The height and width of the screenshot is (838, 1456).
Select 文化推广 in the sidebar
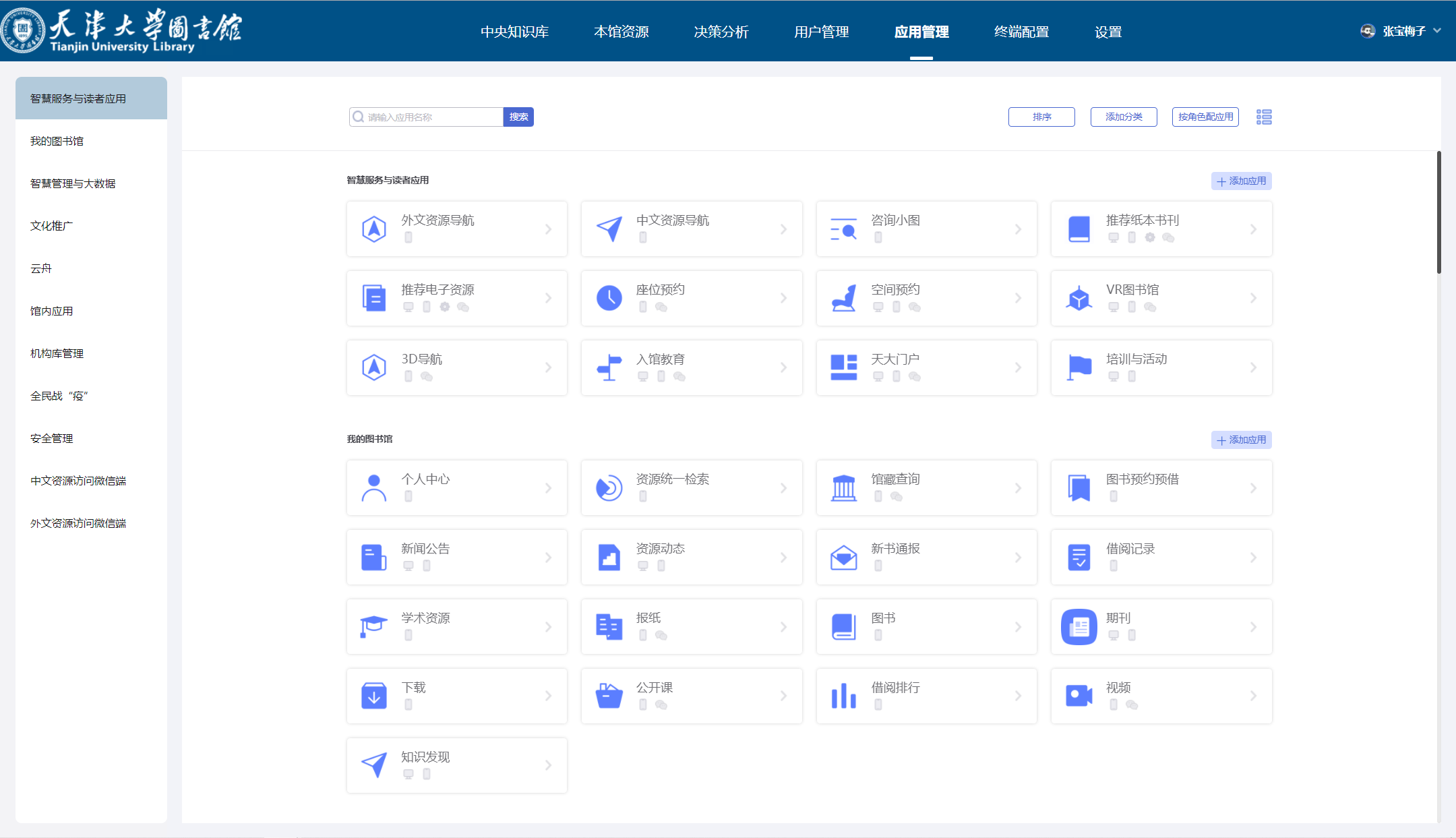pos(52,226)
